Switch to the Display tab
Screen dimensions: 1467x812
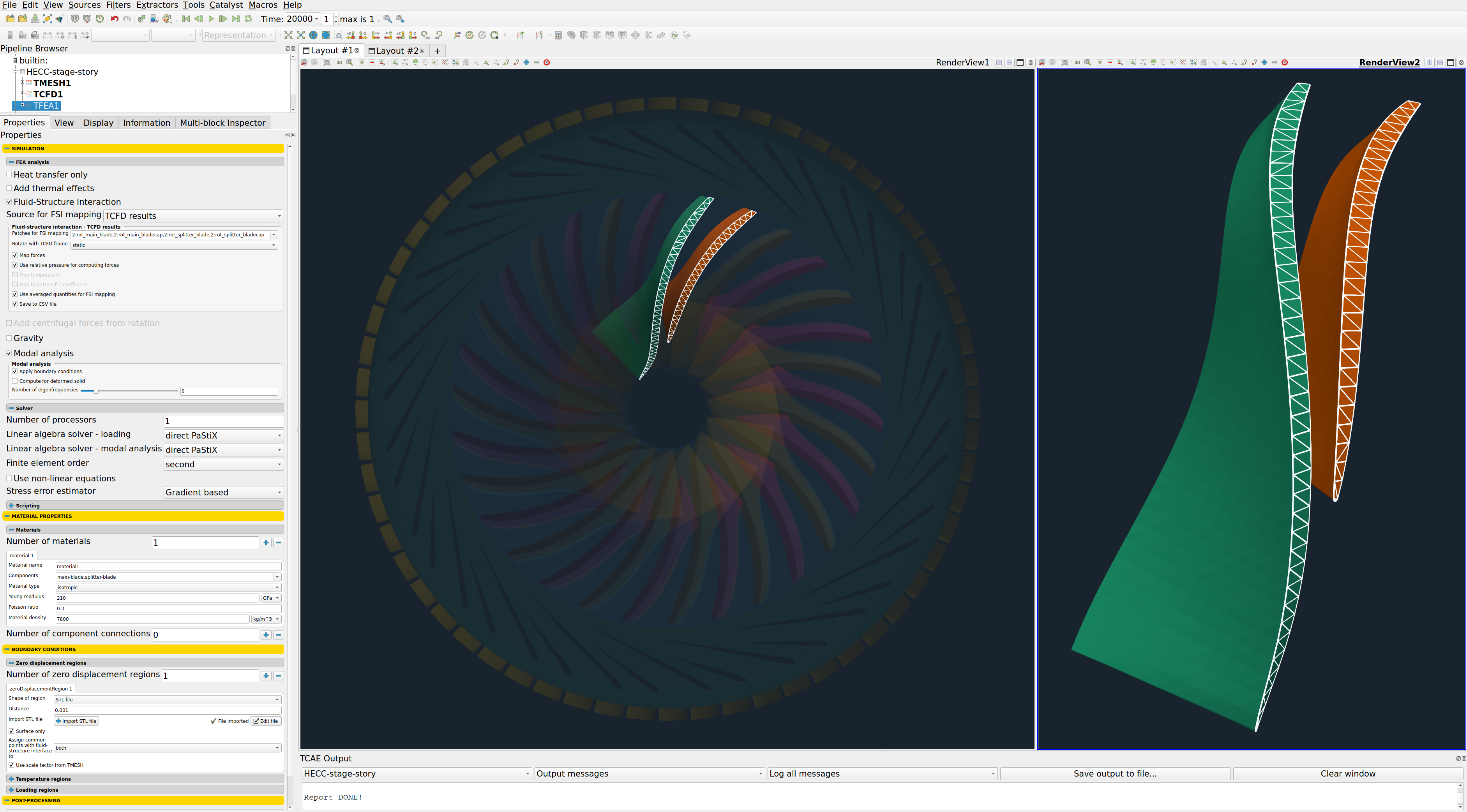[98, 123]
